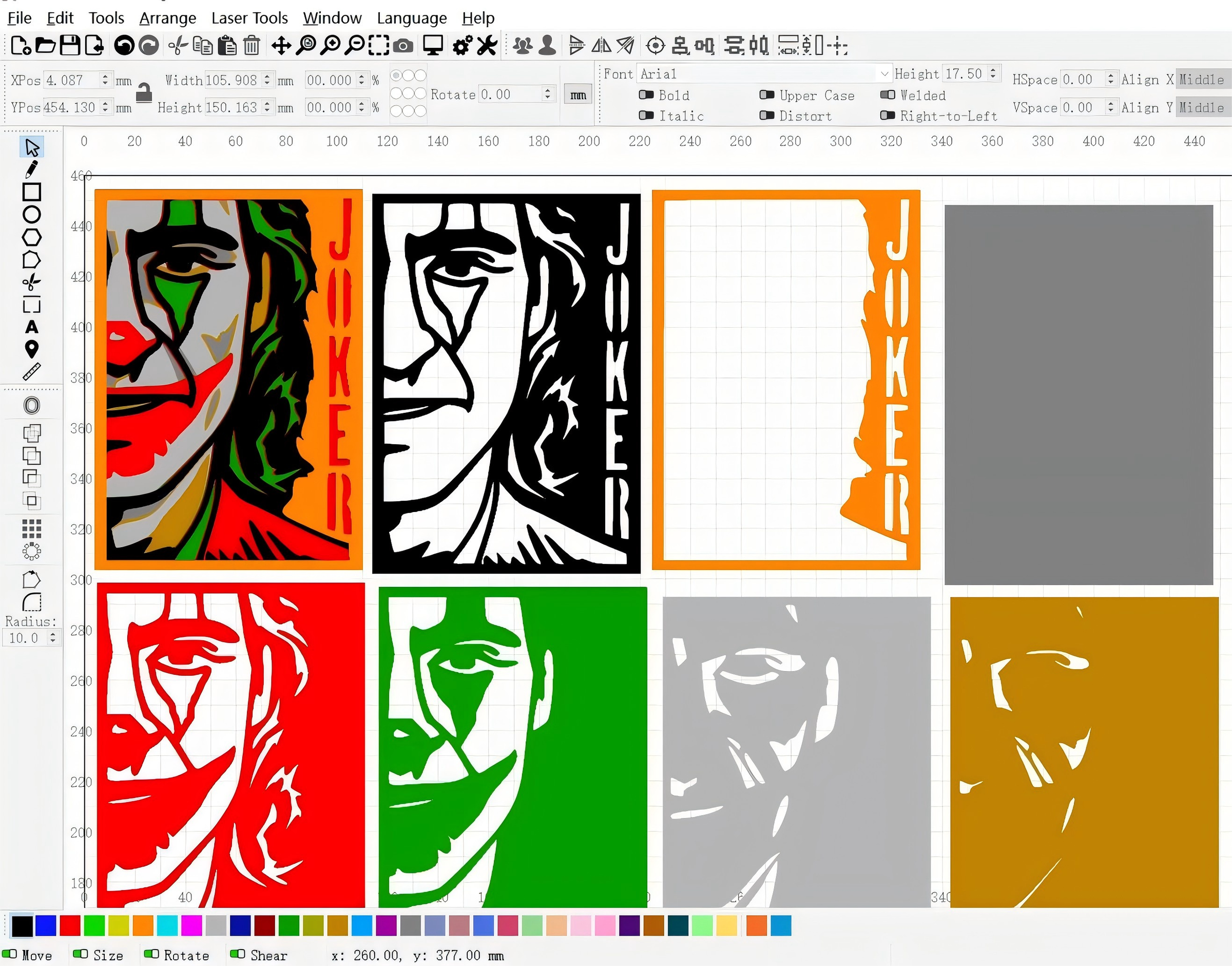Image resolution: width=1232 pixels, height=966 pixels.
Task: Pick the orange color swatch in palette
Action: click(143, 926)
